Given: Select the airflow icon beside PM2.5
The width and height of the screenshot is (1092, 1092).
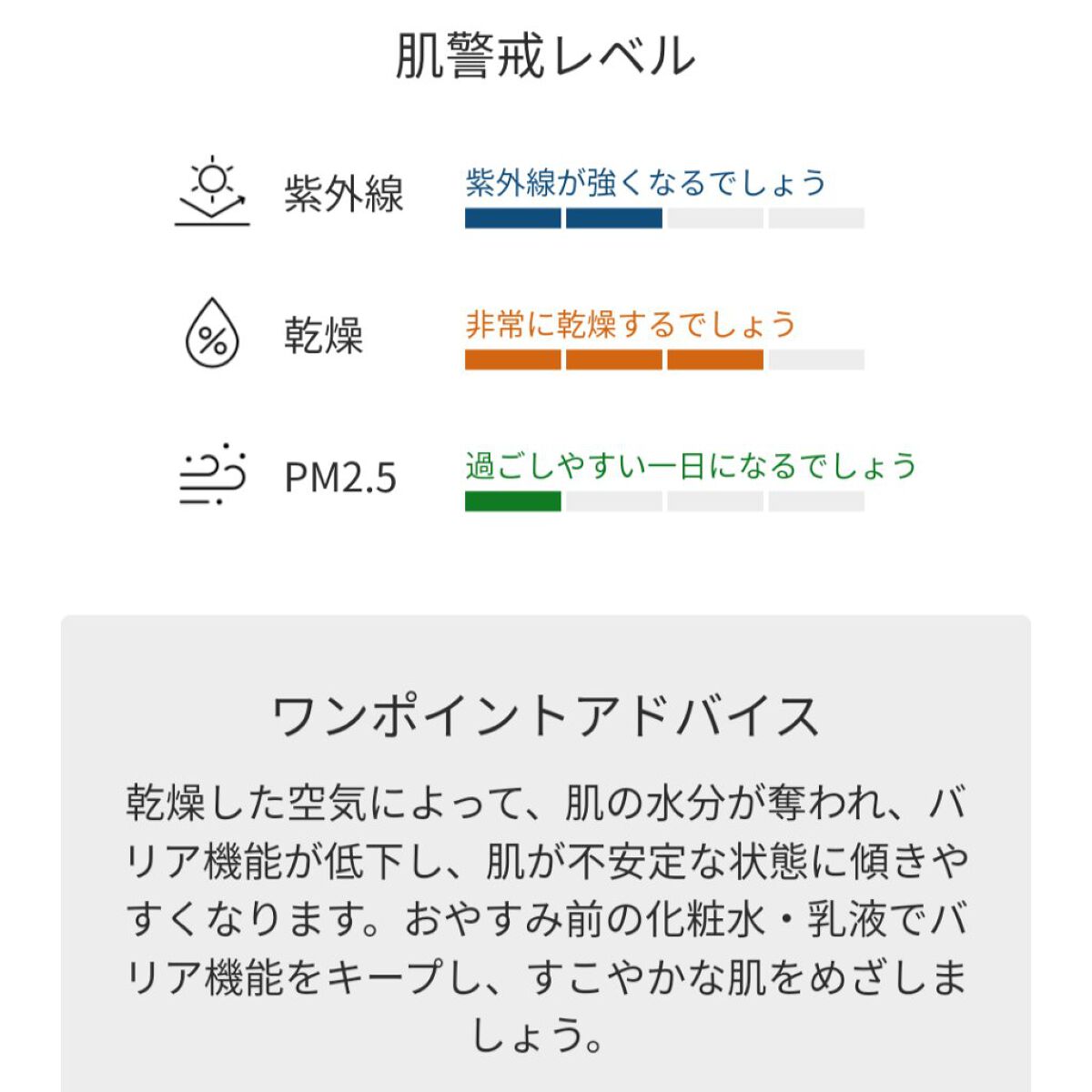Looking at the screenshot, I should coord(212,475).
